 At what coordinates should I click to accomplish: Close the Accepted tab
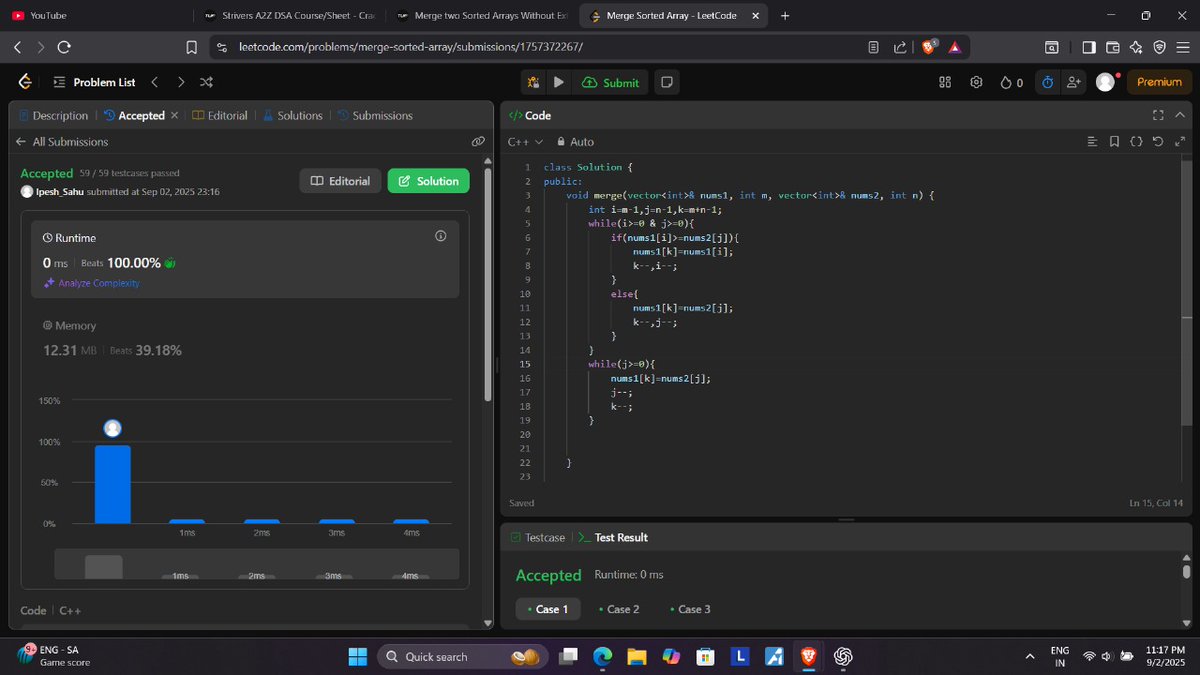[175, 115]
